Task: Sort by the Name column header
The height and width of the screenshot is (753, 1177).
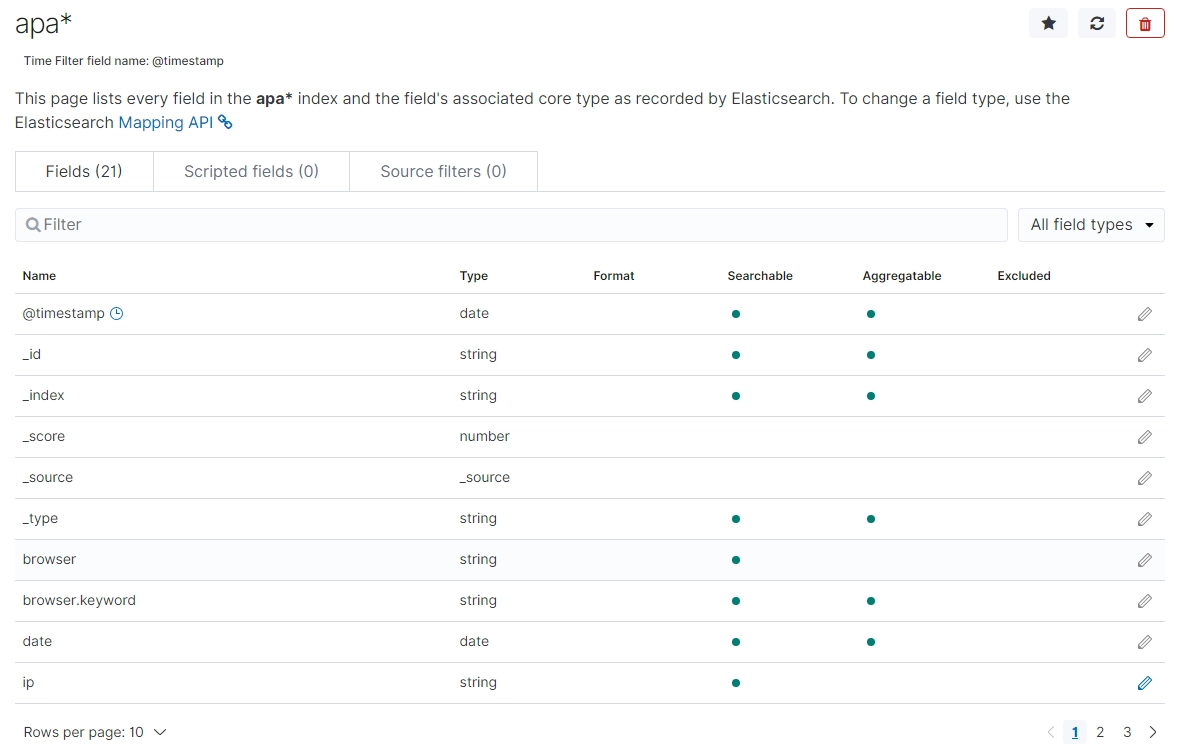Action: pos(39,276)
